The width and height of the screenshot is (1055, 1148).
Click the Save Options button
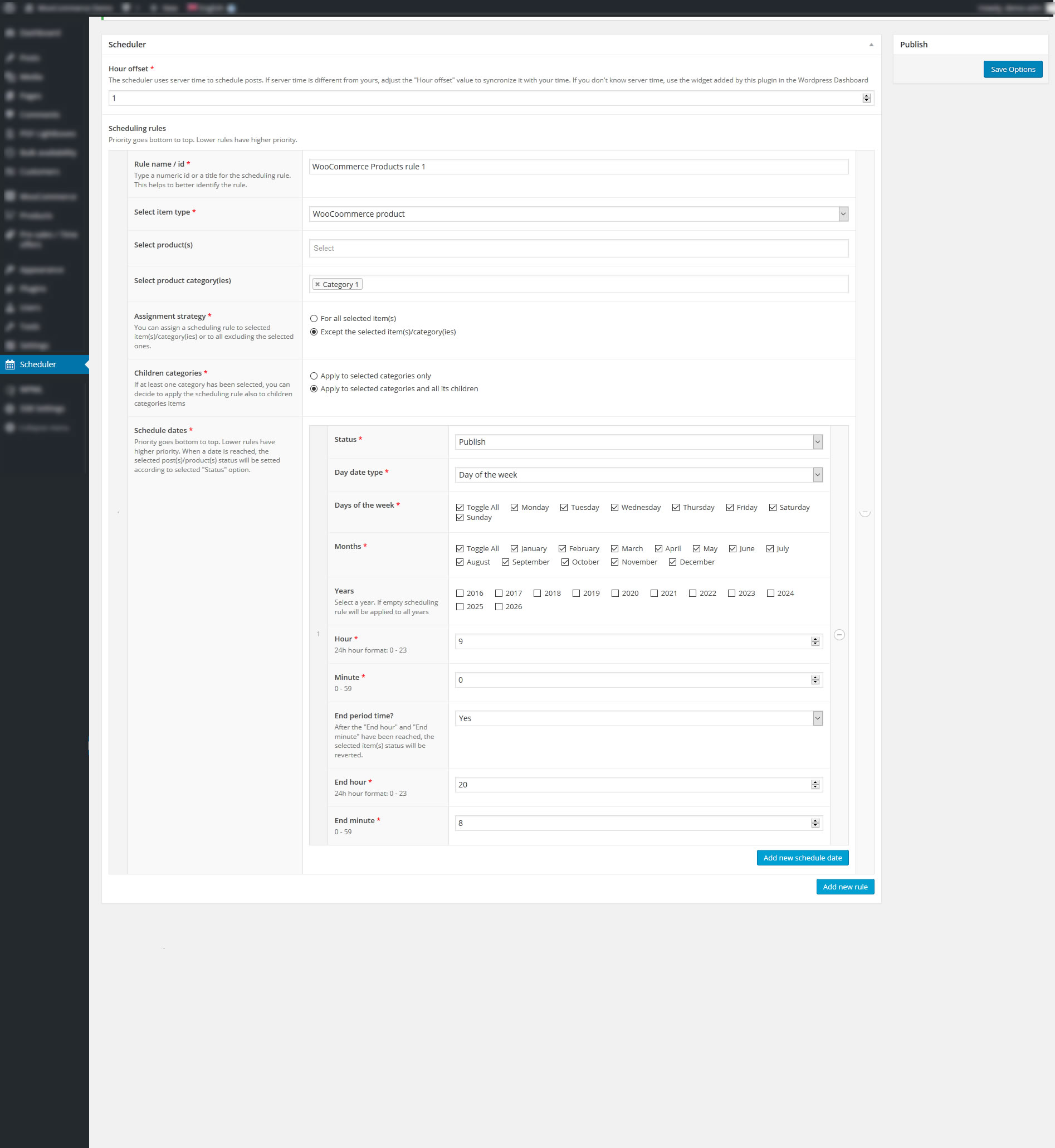[1012, 69]
